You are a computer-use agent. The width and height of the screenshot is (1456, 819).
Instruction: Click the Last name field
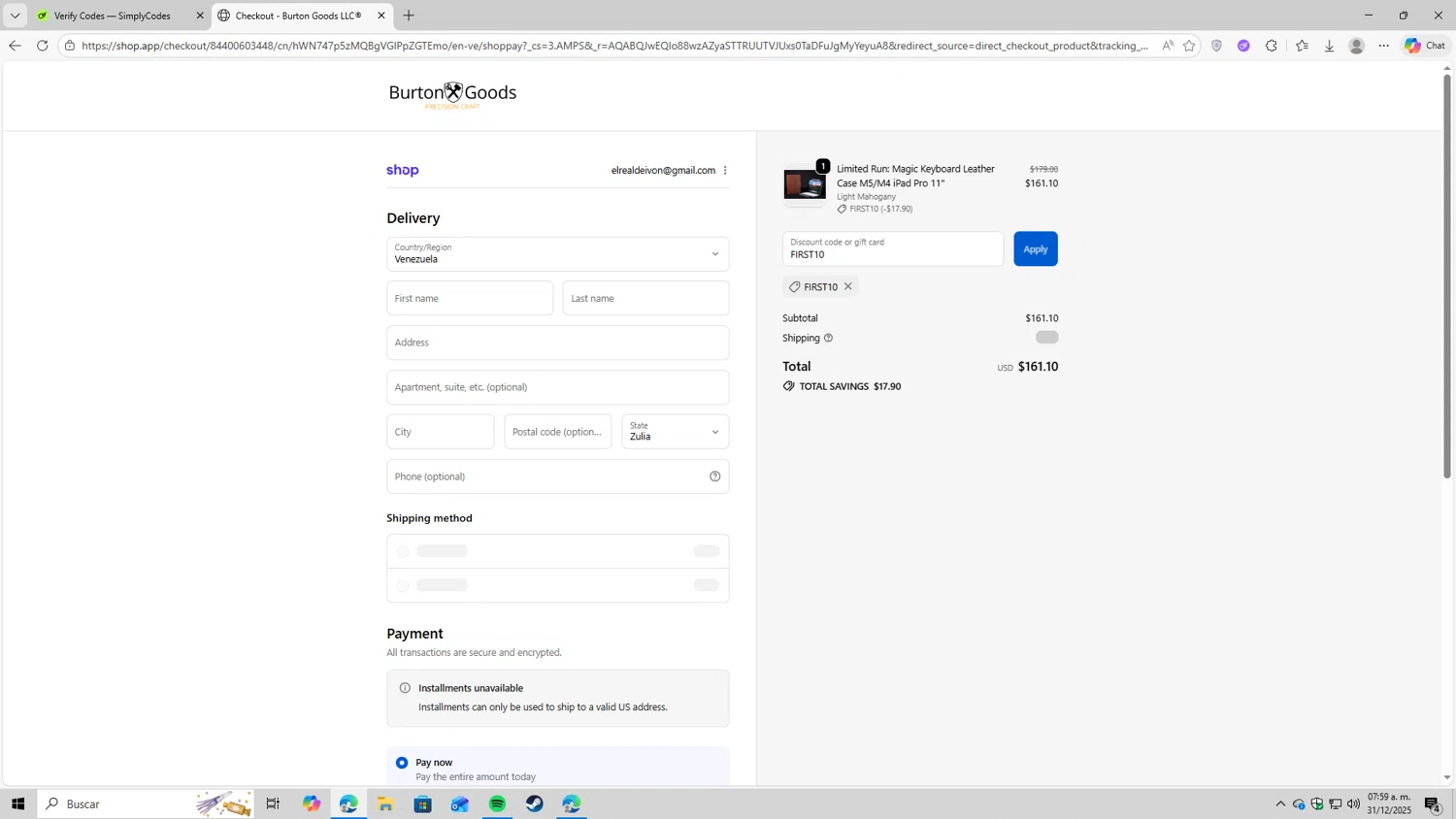pos(646,299)
